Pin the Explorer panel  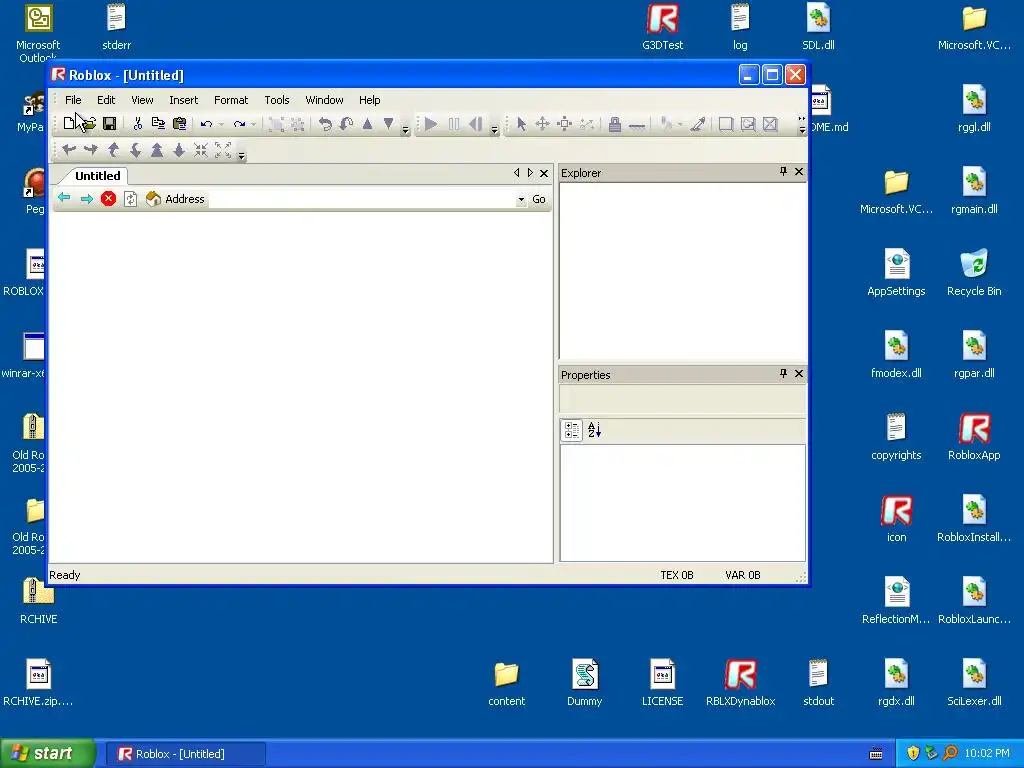(783, 171)
